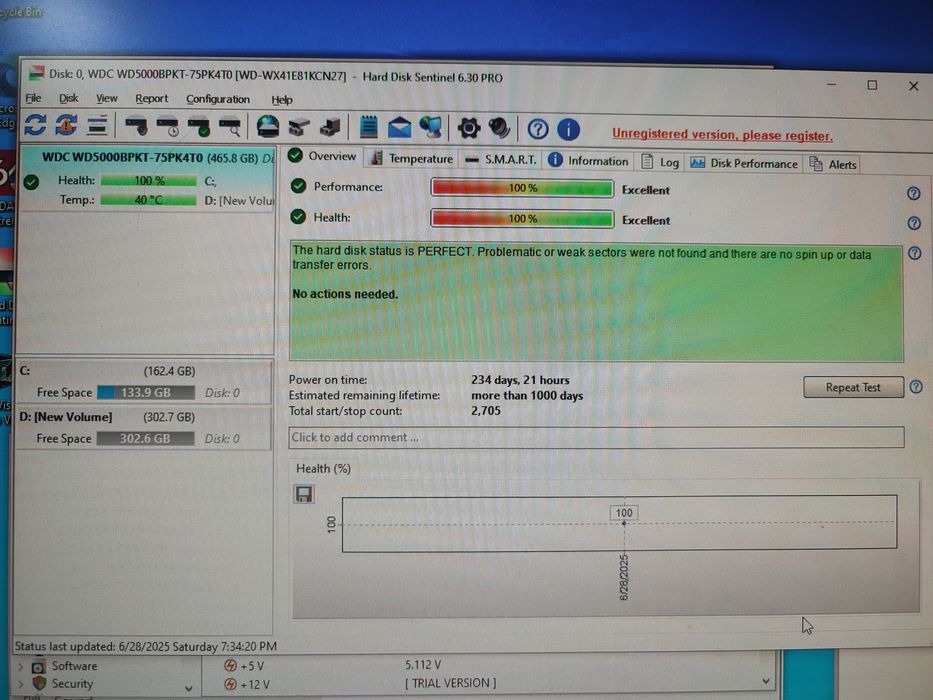This screenshot has width=933, height=700.
Task: Open settings with the gear icon
Action: pyautogui.click(x=469, y=128)
